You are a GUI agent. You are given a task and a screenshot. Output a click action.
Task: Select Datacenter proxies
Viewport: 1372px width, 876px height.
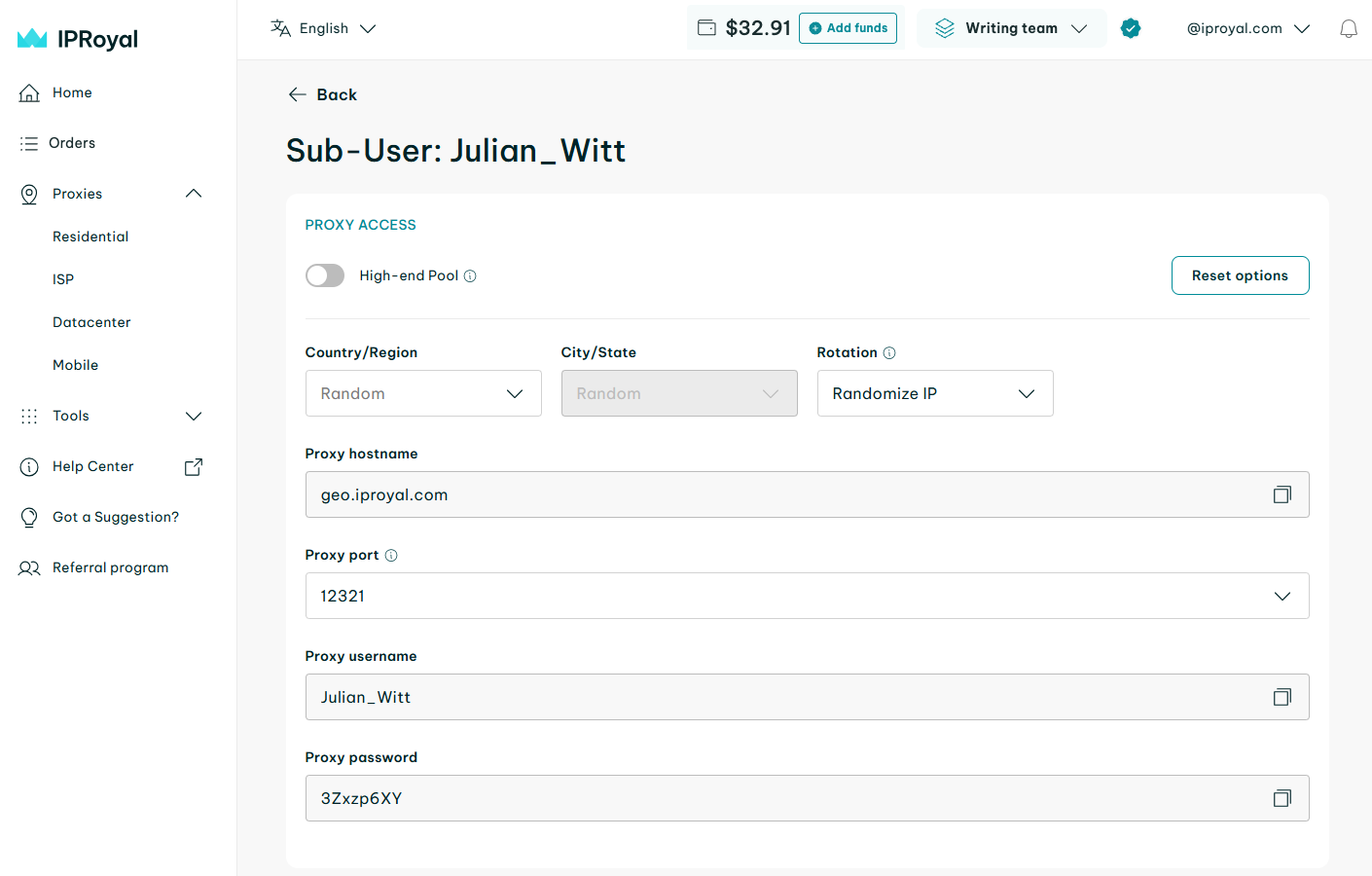pos(91,322)
